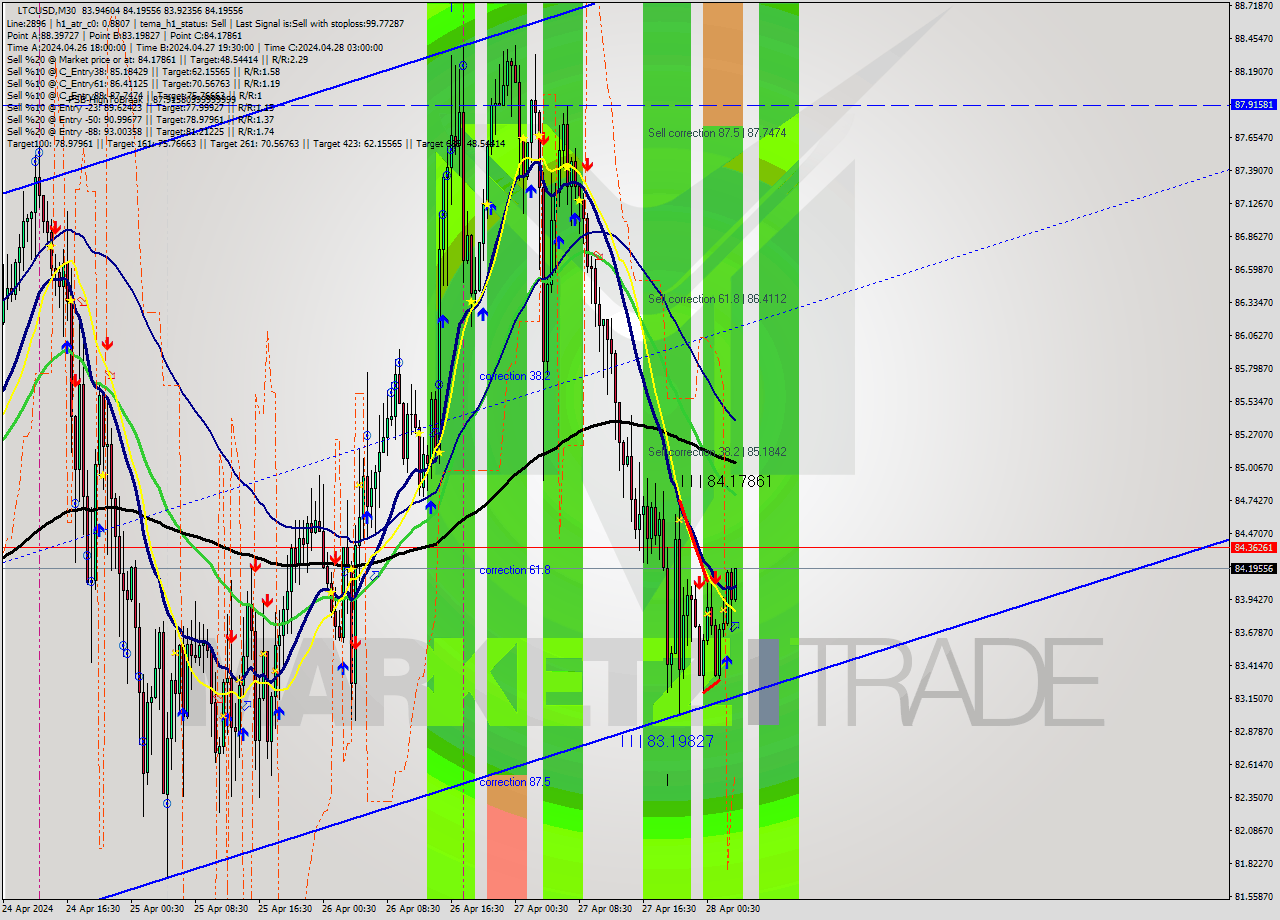Click the blue 'correction 61.8' label
Screen dimensions: 1280x920
(x=515, y=569)
